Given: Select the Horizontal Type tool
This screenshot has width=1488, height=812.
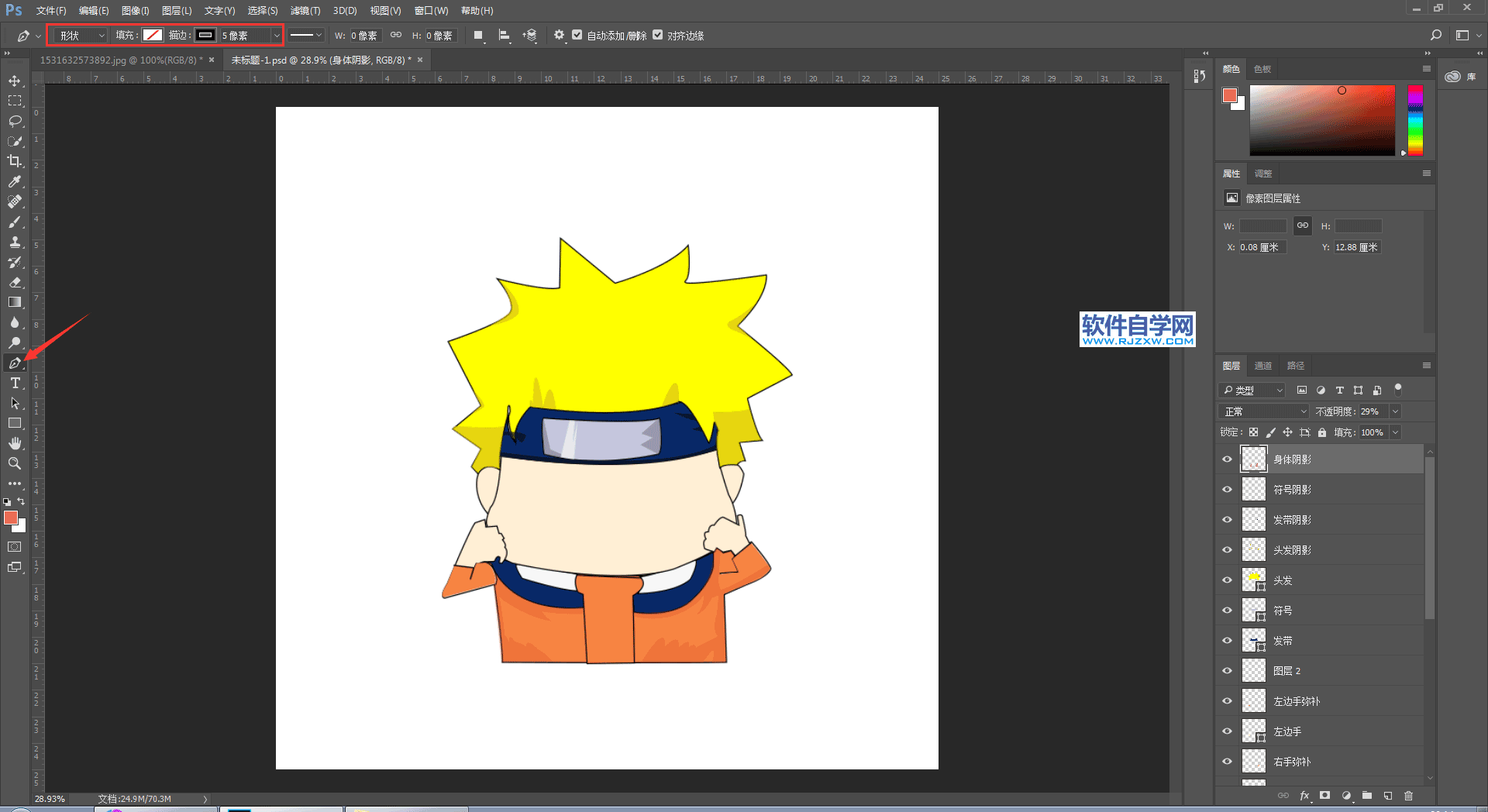Looking at the screenshot, I should [x=15, y=384].
